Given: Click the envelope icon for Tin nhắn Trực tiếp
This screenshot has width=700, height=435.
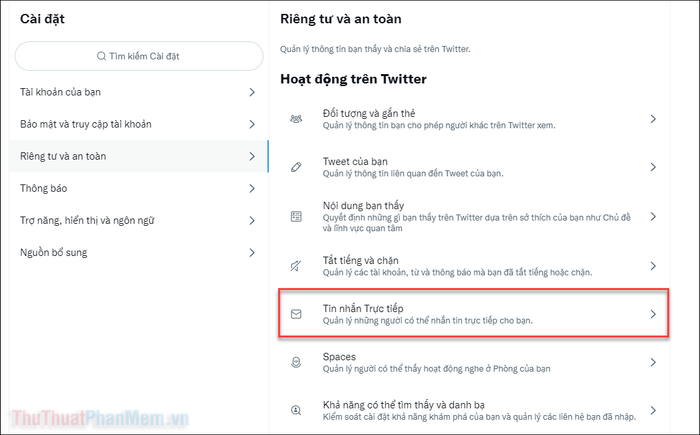Looking at the screenshot, I should pos(296,314).
